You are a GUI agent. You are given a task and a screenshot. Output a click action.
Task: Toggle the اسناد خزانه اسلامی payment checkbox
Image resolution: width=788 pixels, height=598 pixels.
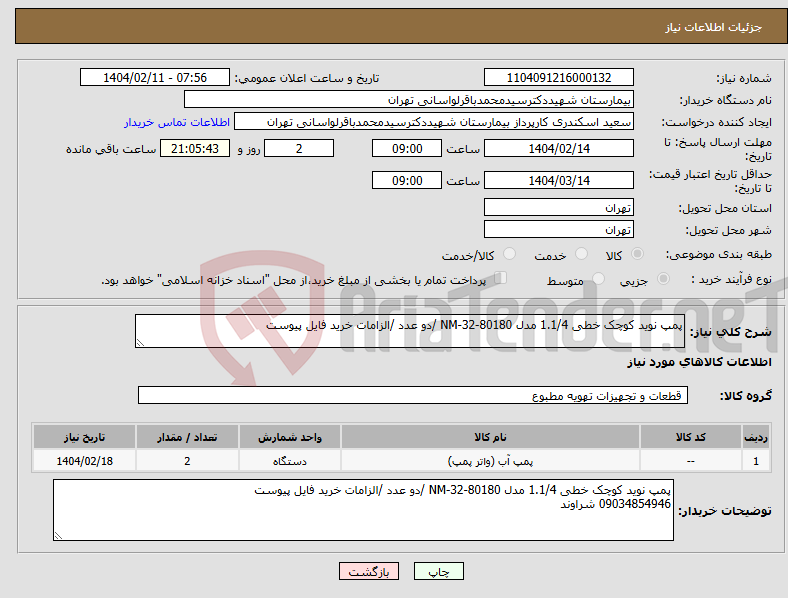pyautogui.click(x=500, y=277)
